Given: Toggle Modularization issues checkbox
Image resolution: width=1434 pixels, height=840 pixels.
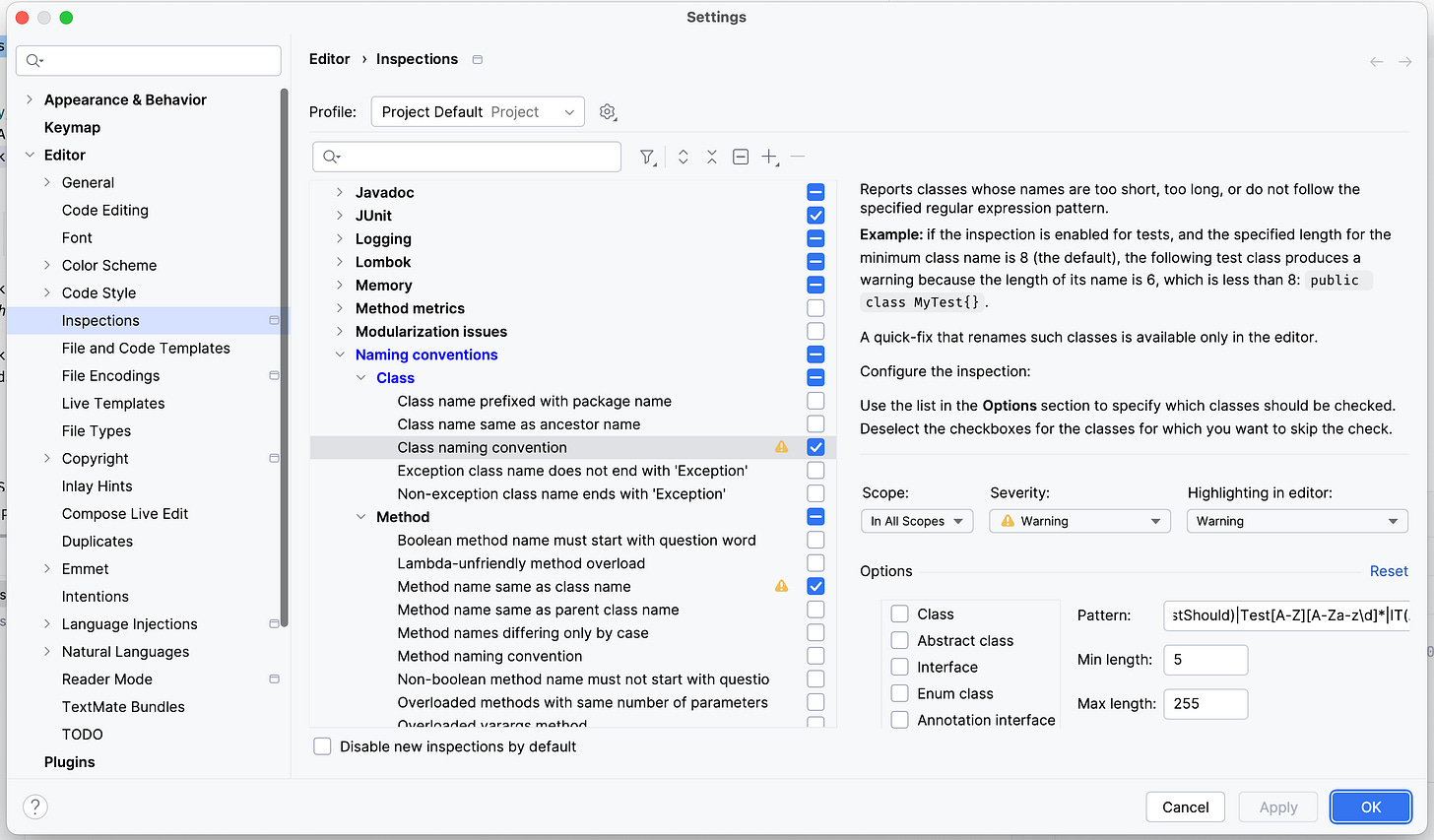Looking at the screenshot, I should click(x=815, y=331).
